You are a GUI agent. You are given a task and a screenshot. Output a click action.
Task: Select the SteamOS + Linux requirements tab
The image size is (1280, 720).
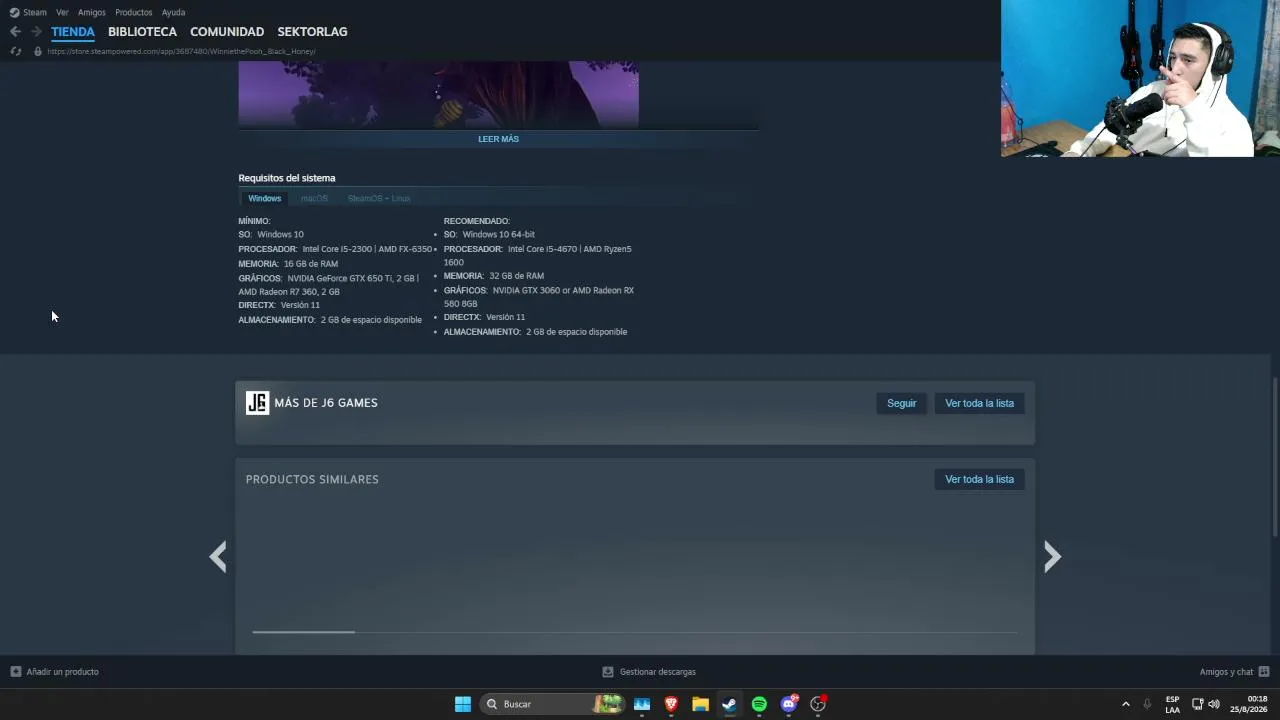coord(379,198)
